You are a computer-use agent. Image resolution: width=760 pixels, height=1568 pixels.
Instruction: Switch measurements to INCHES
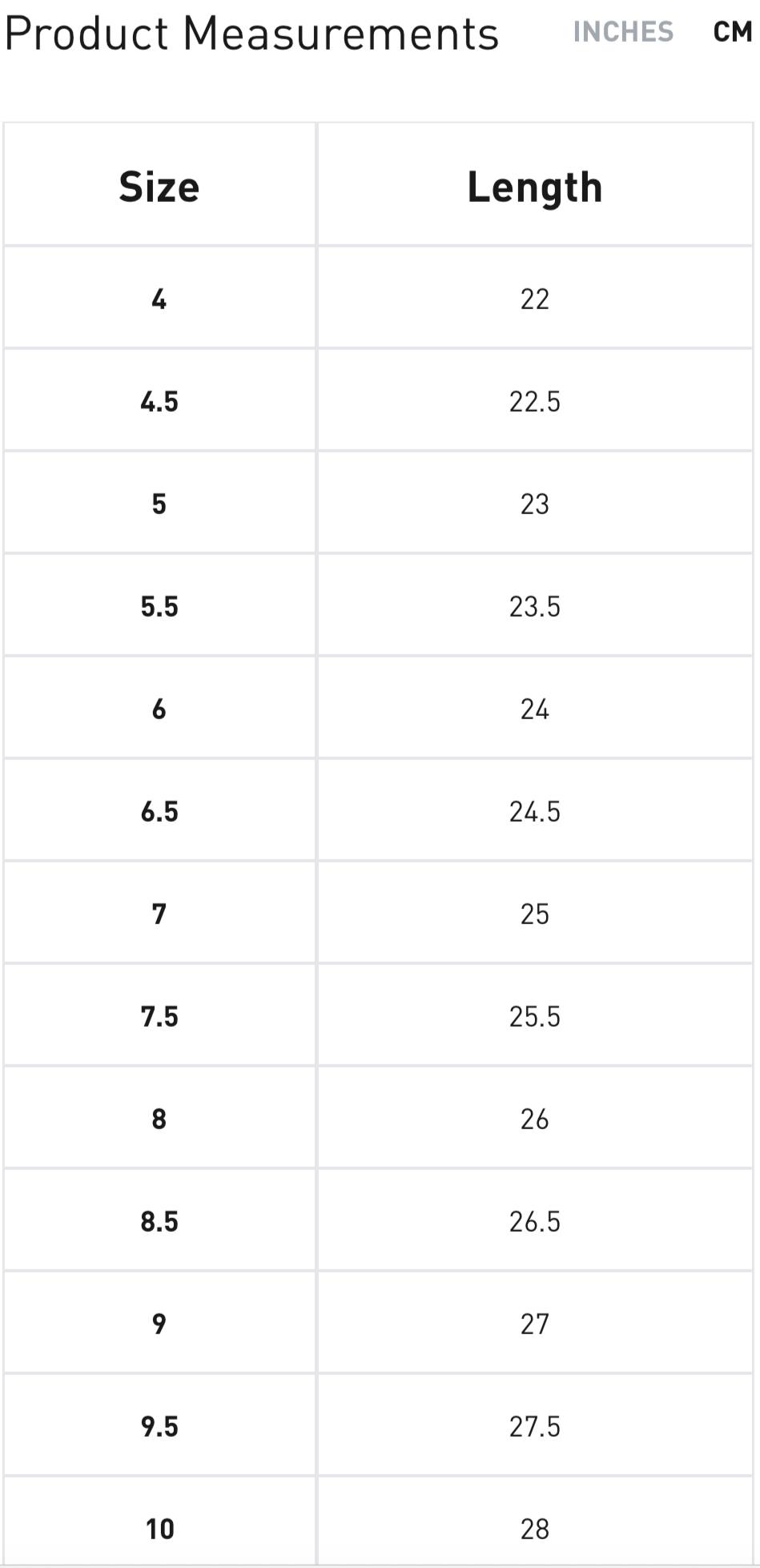(623, 32)
